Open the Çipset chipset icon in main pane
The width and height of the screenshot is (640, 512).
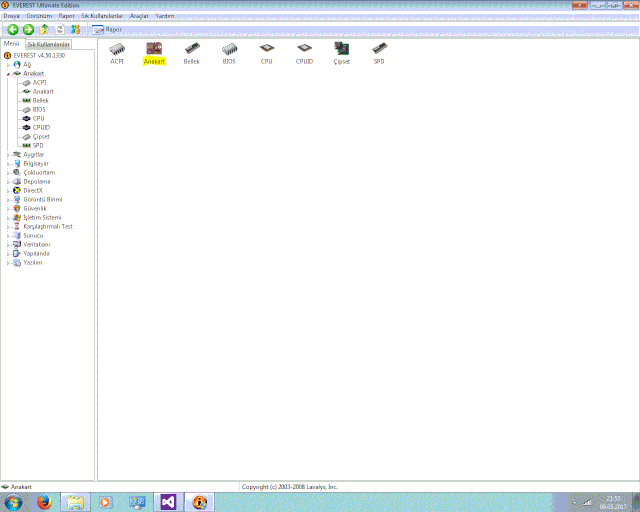[x=342, y=53]
